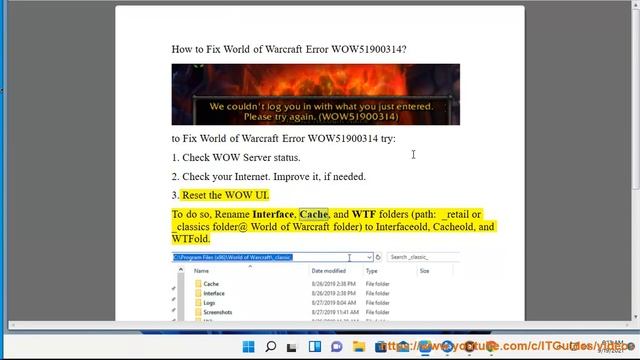Click the selected word "Cache" in the paragraph

313,214
